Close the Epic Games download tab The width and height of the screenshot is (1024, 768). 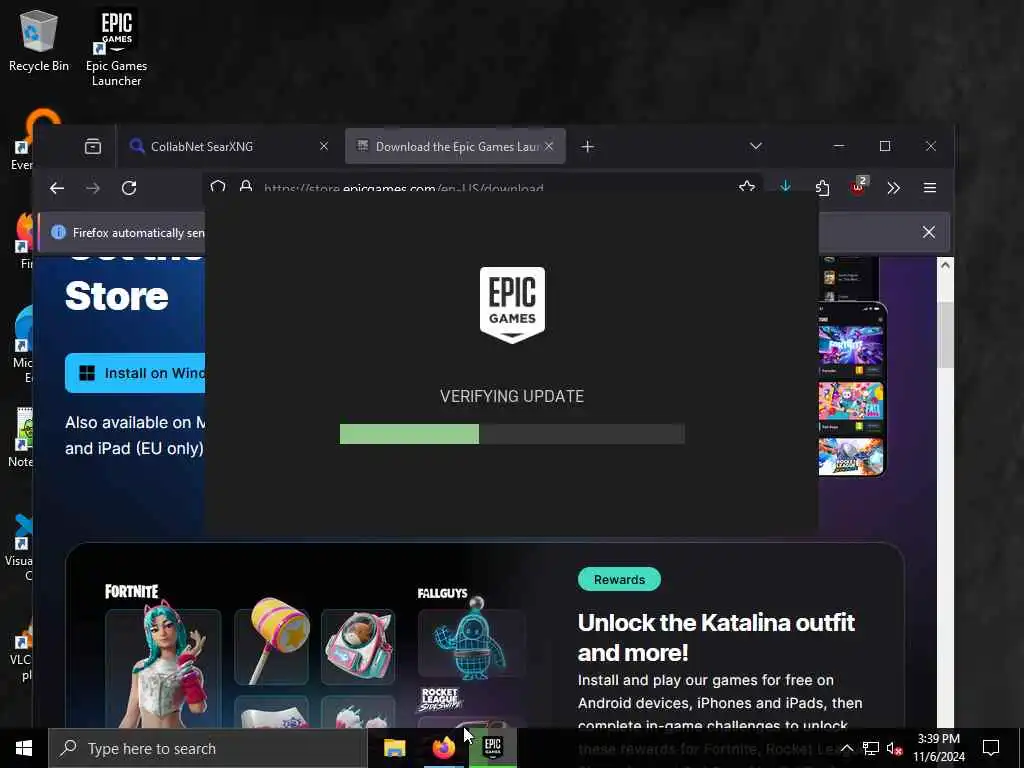tap(549, 146)
